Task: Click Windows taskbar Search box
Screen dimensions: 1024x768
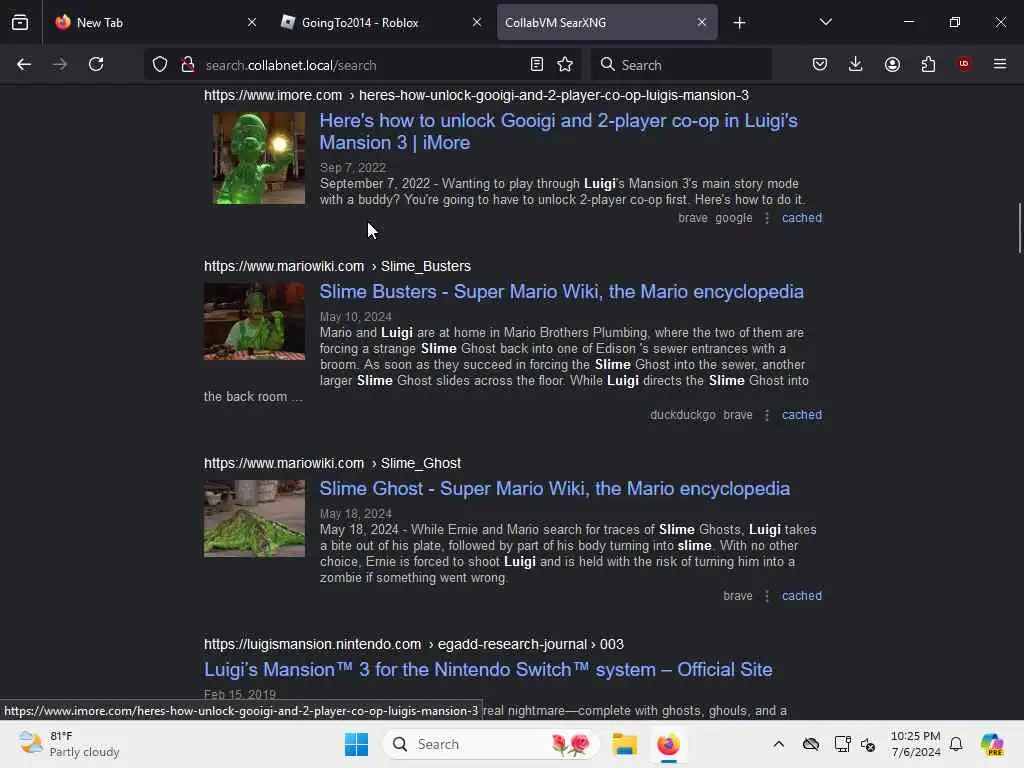Action: point(491,744)
